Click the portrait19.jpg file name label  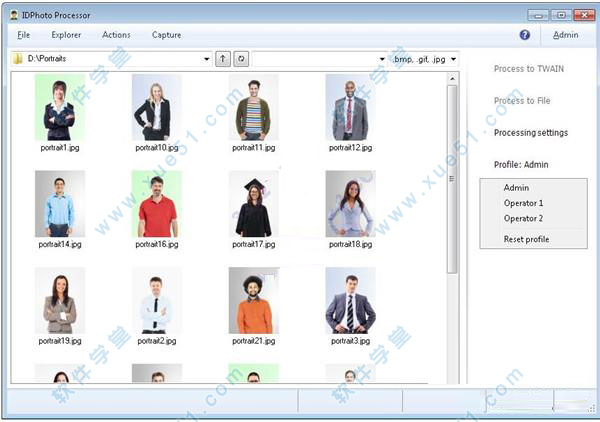pyautogui.click(x=60, y=341)
